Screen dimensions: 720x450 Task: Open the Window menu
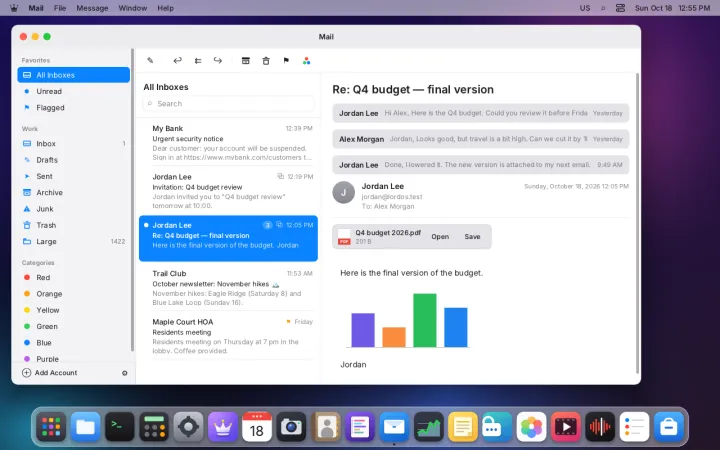[x=133, y=8]
